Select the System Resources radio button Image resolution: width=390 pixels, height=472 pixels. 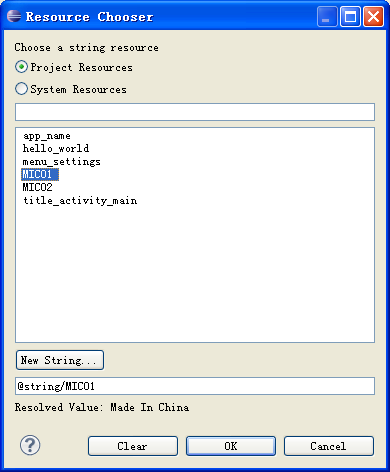coord(21,89)
